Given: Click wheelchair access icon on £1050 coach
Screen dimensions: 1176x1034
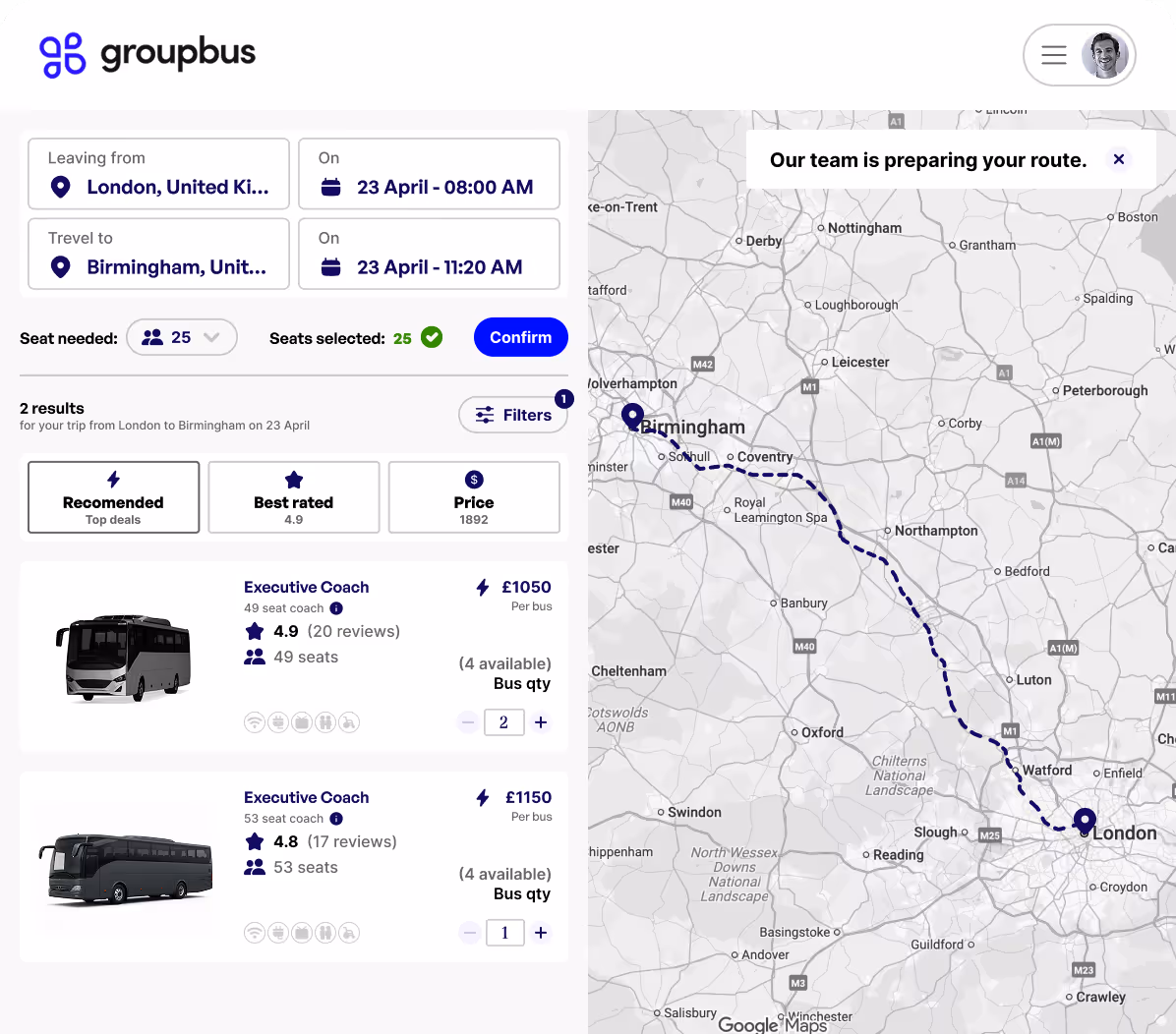Looking at the screenshot, I should tap(349, 722).
